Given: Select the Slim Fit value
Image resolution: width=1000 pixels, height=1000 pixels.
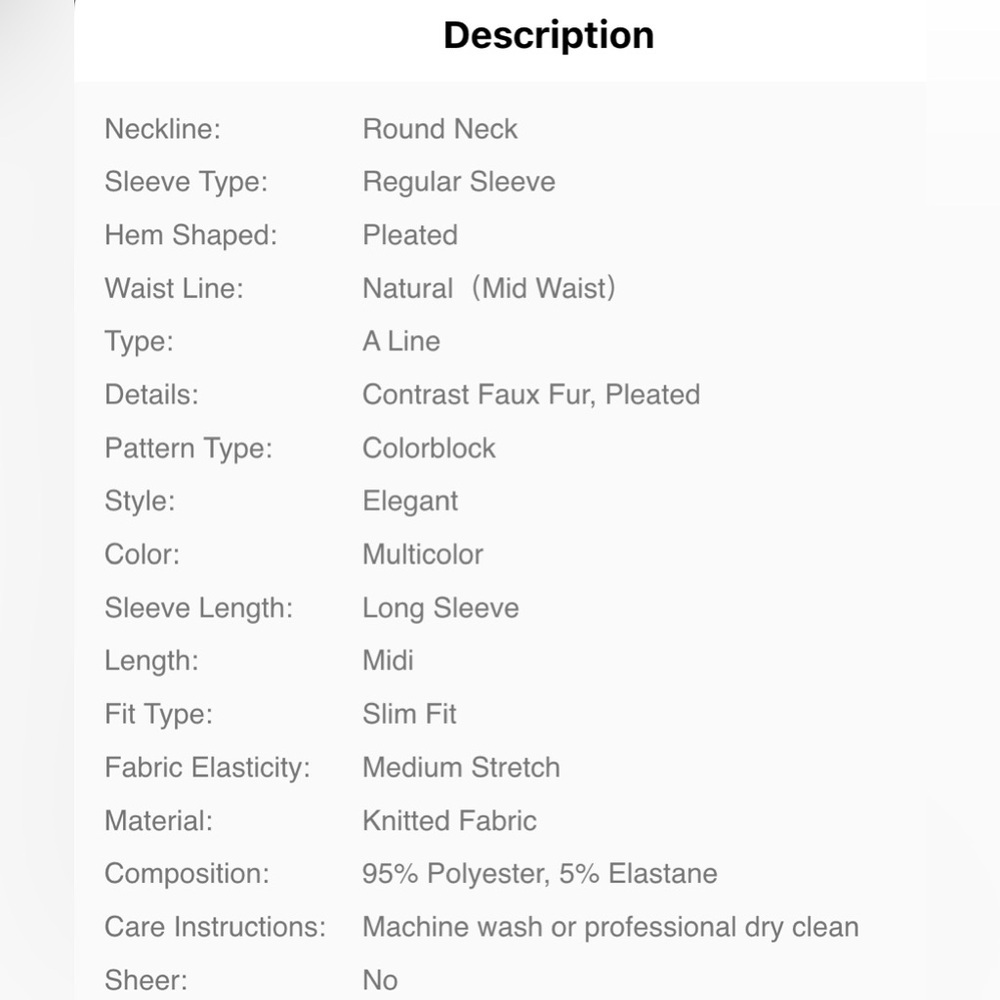Looking at the screenshot, I should [x=409, y=714].
